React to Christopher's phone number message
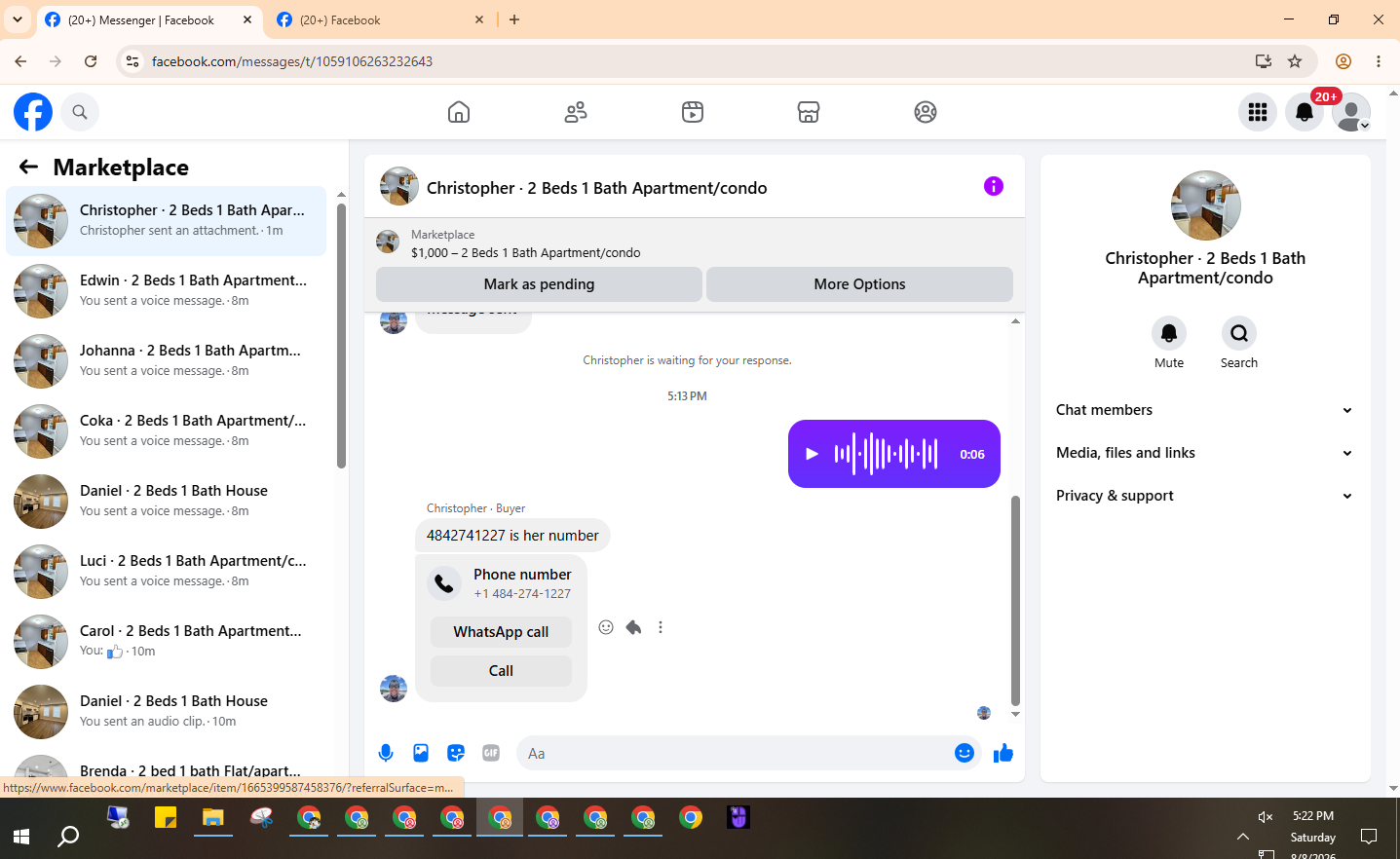Screen dimensions: 1400x859 pos(606,627)
